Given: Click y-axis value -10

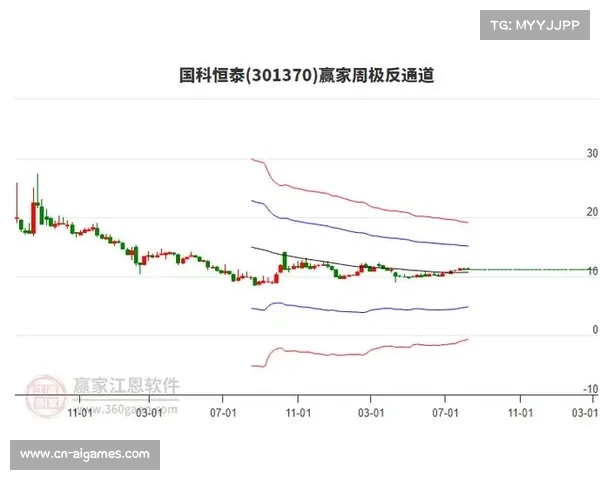Looking at the screenshot, I should (x=590, y=389).
